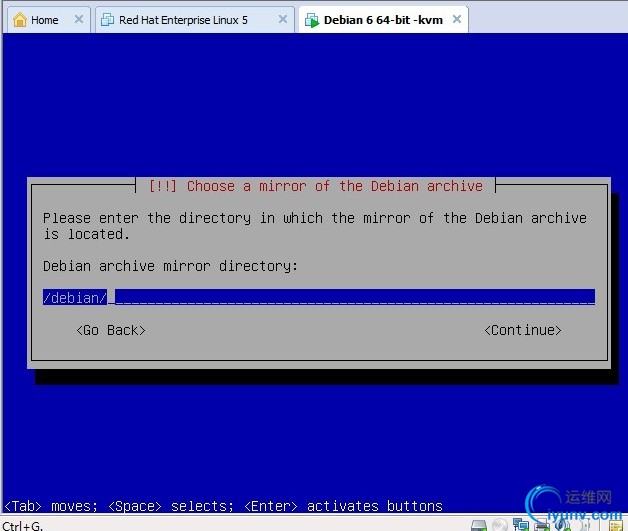628x531 pixels.
Task: Click the CD/DVD drive status icon
Action: (499, 525)
